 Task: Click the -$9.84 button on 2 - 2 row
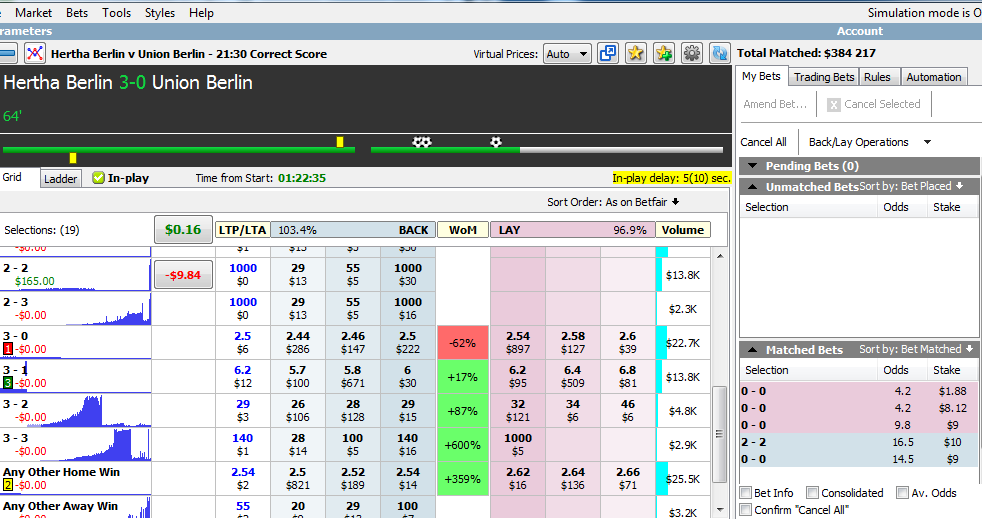coord(183,275)
